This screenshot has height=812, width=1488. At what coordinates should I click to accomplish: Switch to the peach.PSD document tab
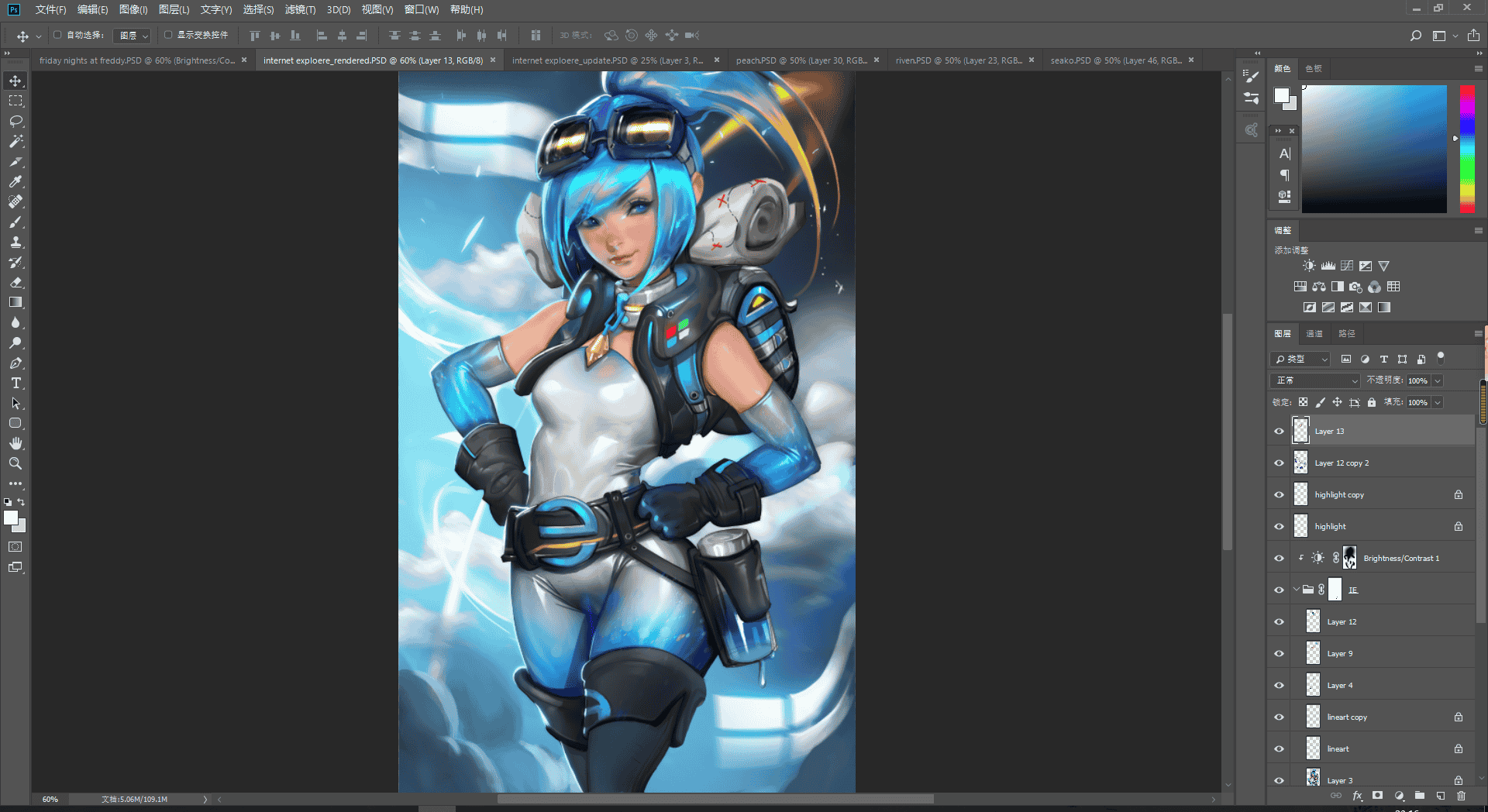(x=801, y=60)
